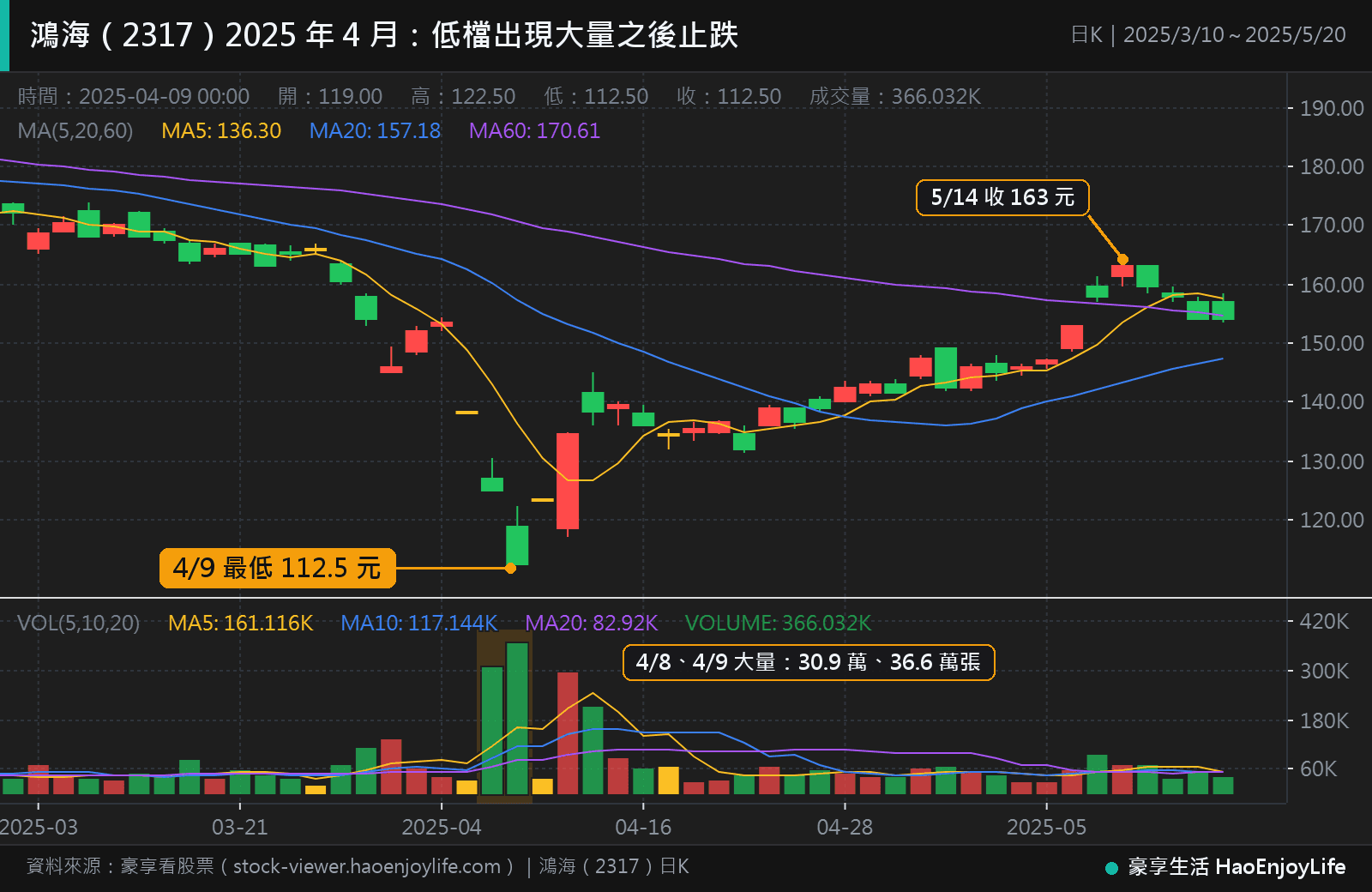This screenshot has width=1372, height=892.
Task: Click the stock-viewer.haoenjoylife.com source text
Action: point(367,866)
